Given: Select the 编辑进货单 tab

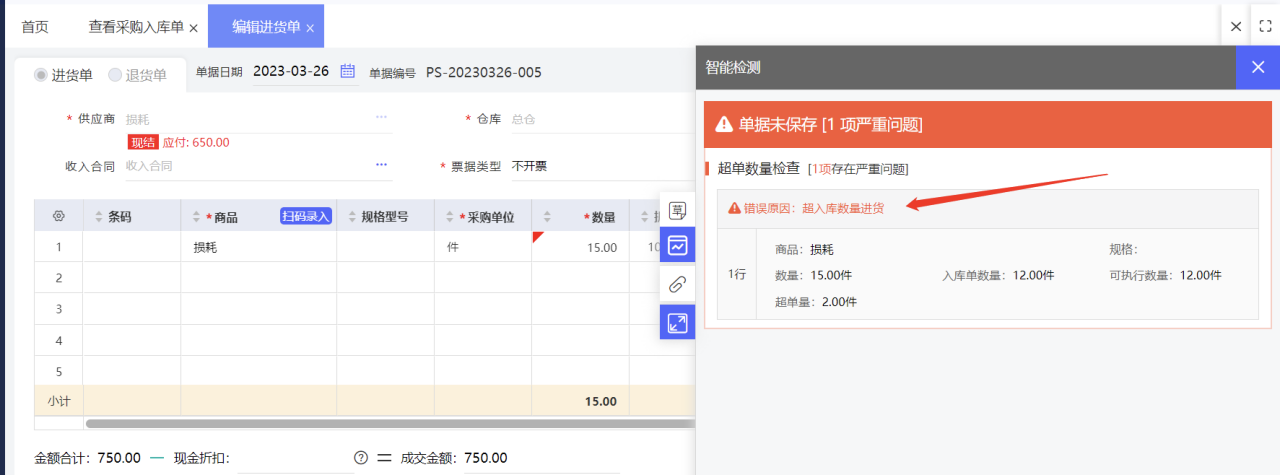Looking at the screenshot, I should [267, 27].
